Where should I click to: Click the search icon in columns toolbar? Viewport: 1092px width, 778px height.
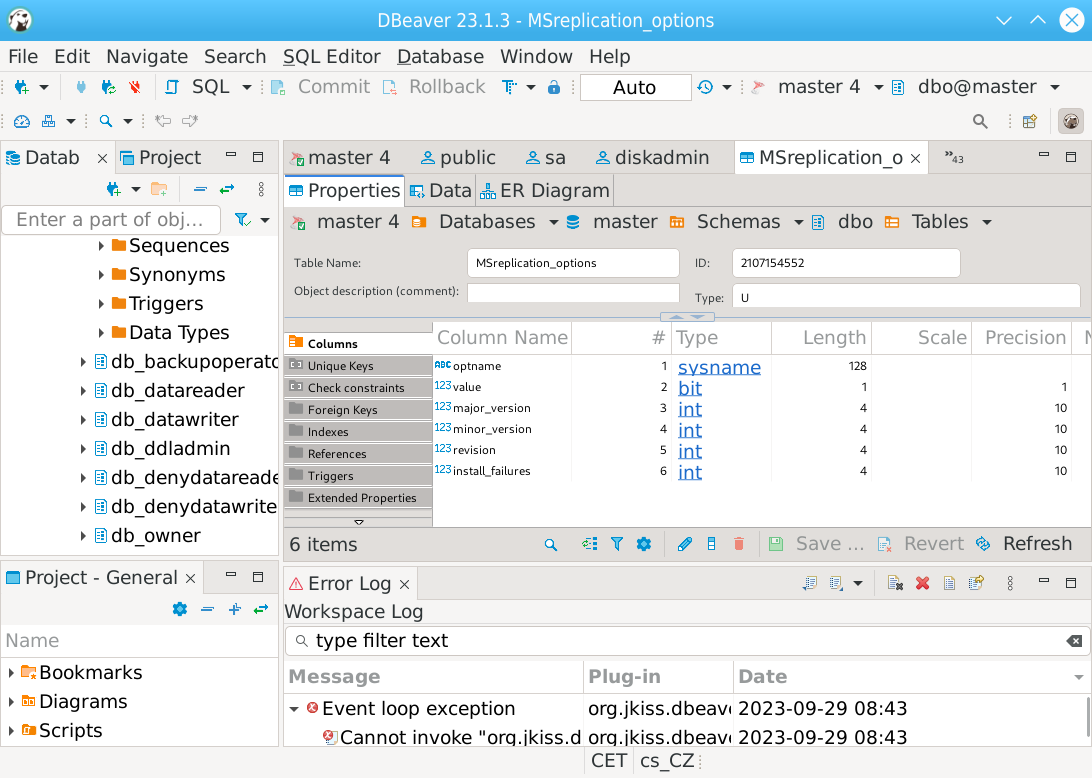(x=551, y=545)
